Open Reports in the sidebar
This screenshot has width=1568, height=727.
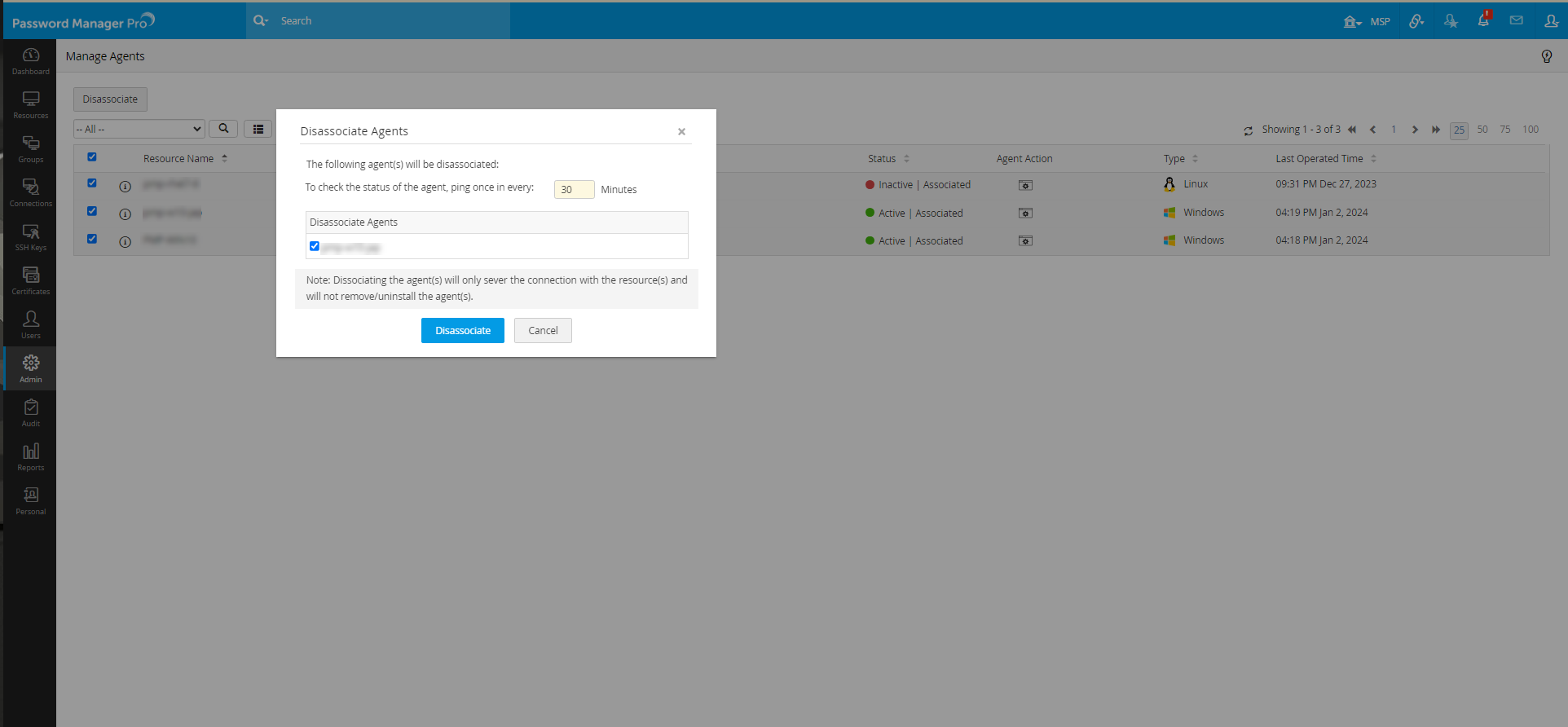pyautogui.click(x=31, y=457)
